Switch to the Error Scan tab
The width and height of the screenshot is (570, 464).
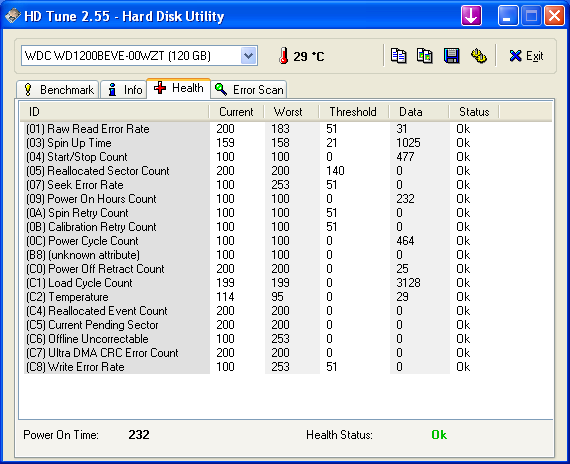click(249, 89)
